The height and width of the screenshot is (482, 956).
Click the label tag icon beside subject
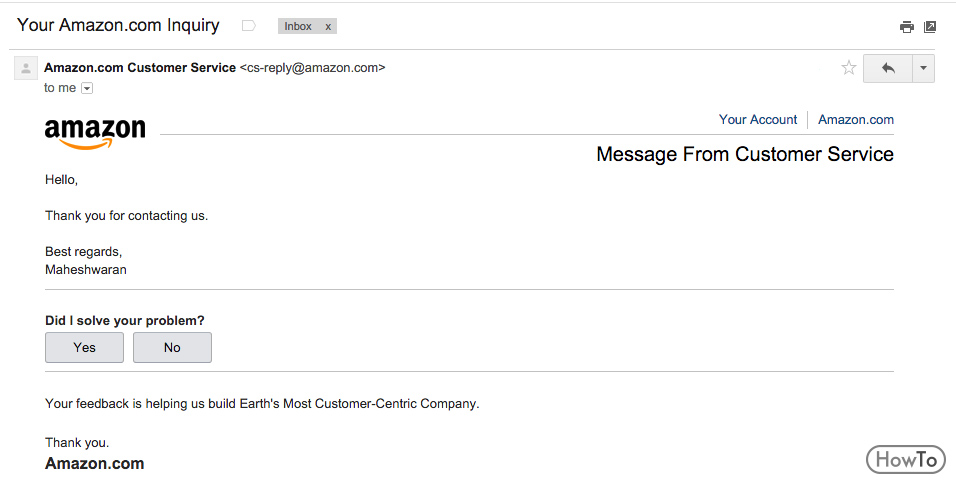coord(249,26)
